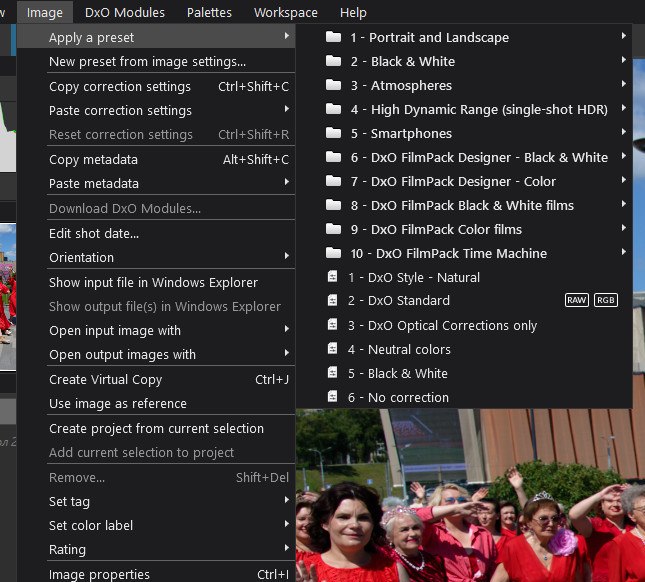Click FilmPack Color films folder icon
645x582 pixels.
(333, 229)
